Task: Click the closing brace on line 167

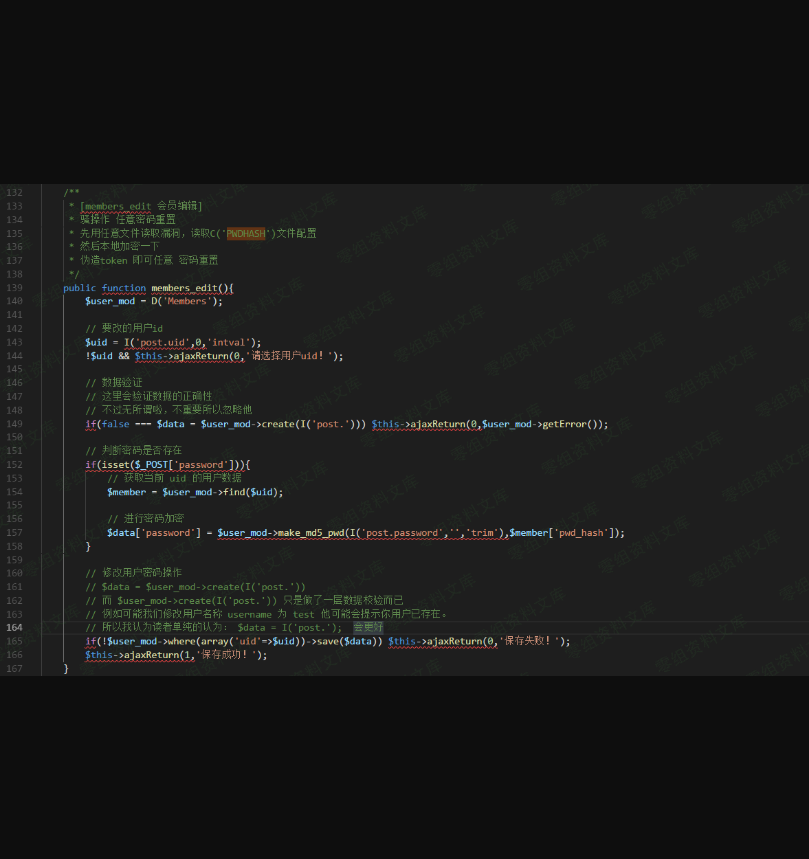Action: point(66,668)
